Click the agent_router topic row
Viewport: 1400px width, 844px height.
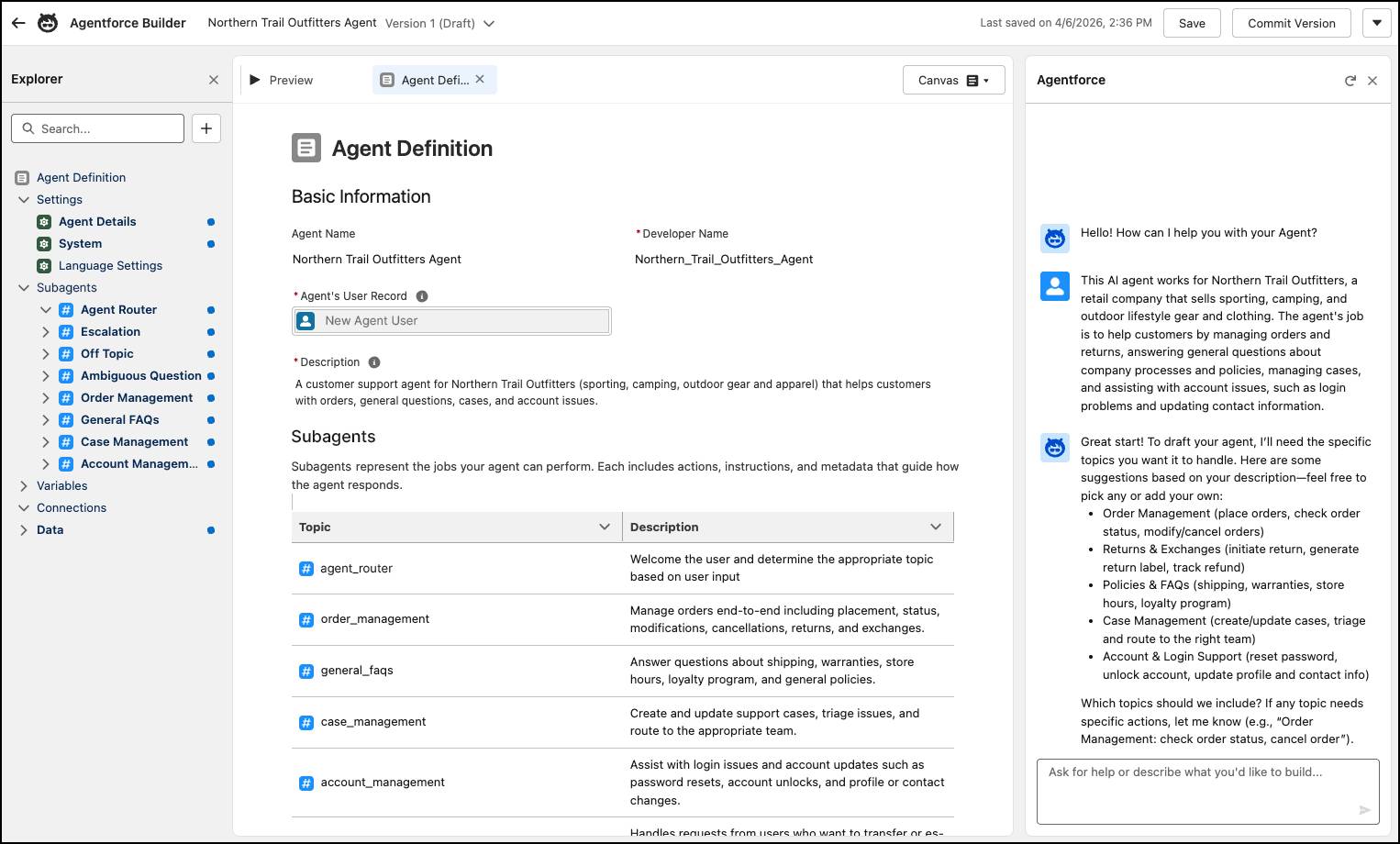[622, 568]
